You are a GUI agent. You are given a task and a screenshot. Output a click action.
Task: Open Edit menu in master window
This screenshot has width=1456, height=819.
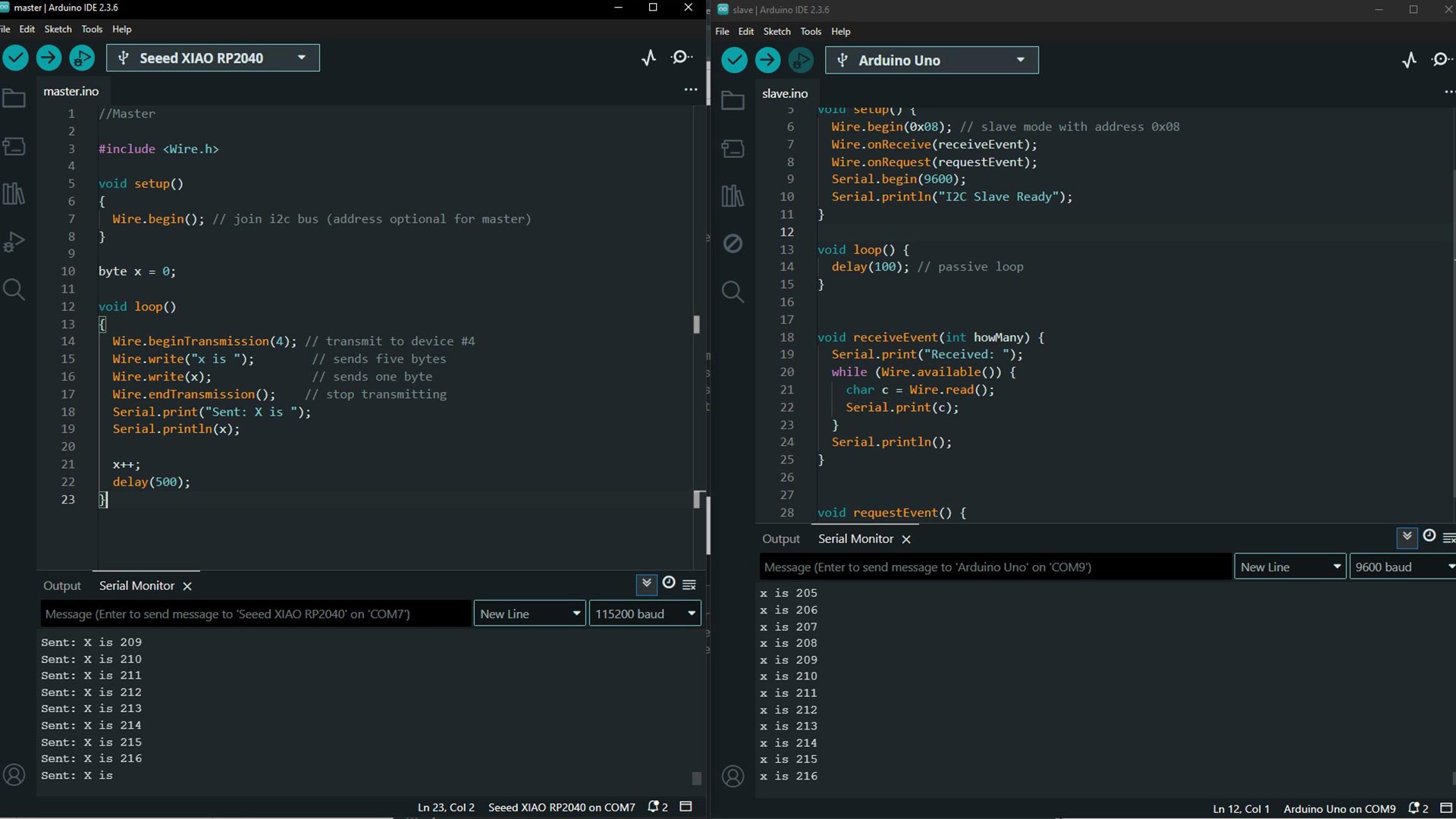click(27, 29)
